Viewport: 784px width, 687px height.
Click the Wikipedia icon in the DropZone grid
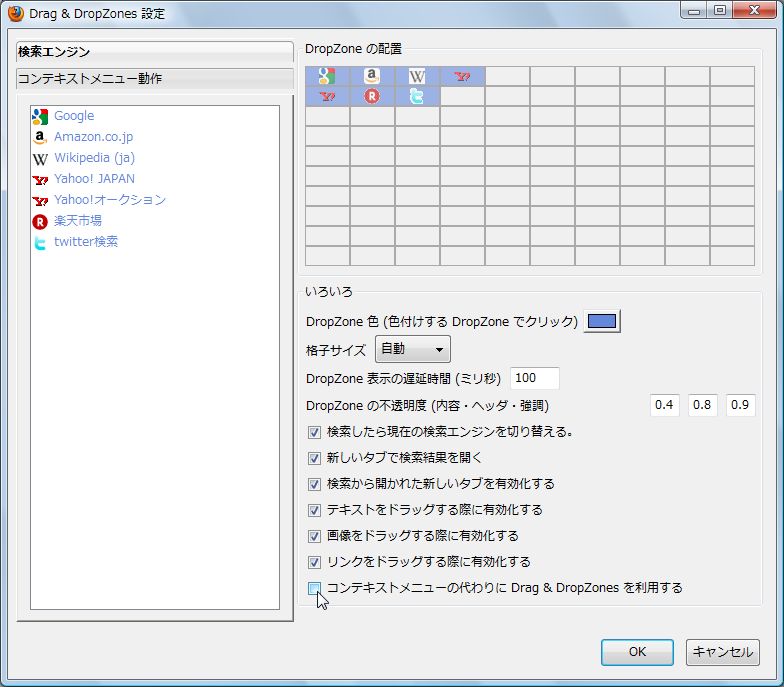pyautogui.click(x=417, y=76)
